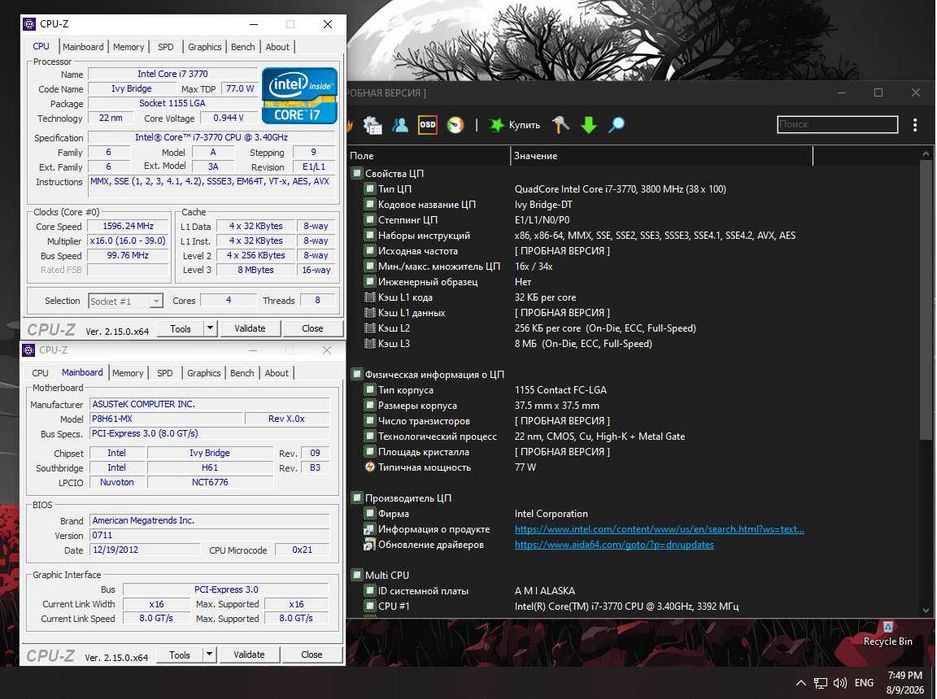Click the Поле column header
Image resolution: width=937 pixels, height=699 pixels.
click(x=428, y=156)
